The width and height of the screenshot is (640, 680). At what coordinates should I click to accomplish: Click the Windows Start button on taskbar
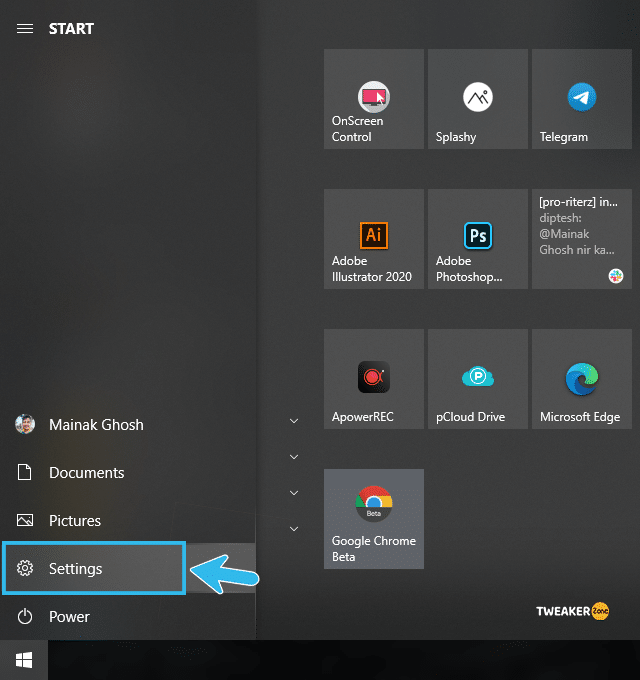(24, 660)
